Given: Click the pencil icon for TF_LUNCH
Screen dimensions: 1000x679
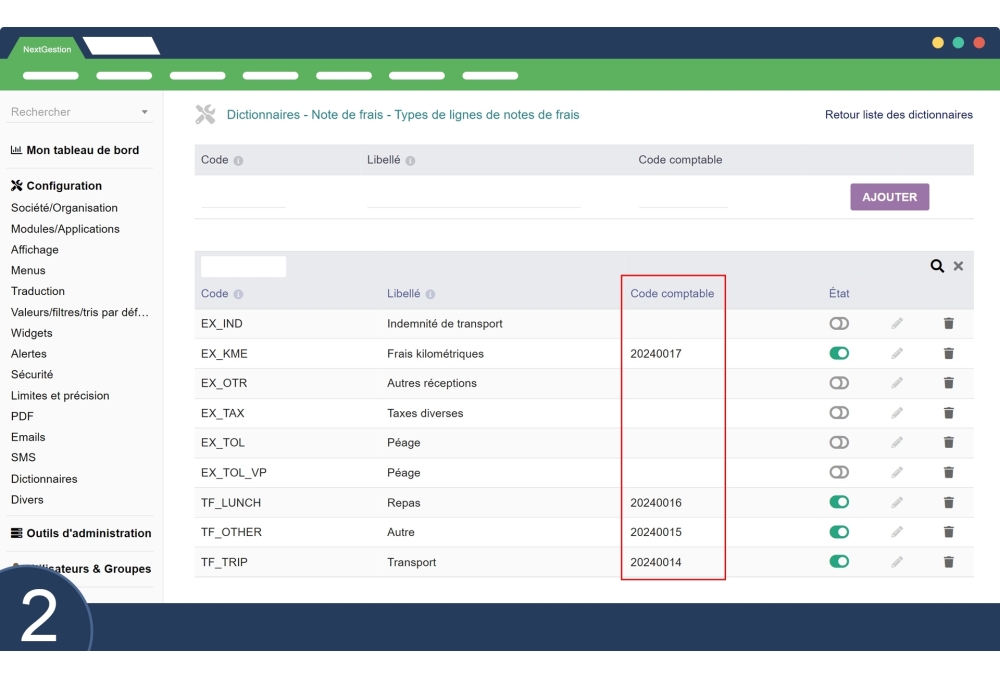Looking at the screenshot, I should point(897,502).
